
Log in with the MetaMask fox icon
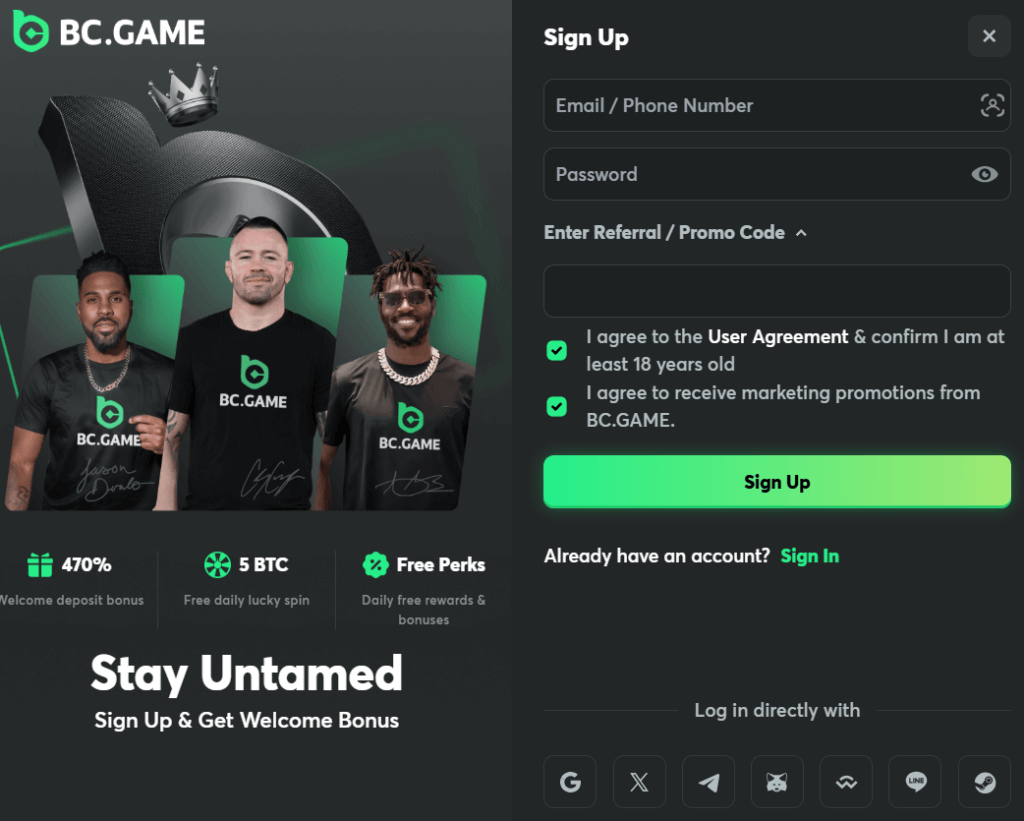pos(777,782)
